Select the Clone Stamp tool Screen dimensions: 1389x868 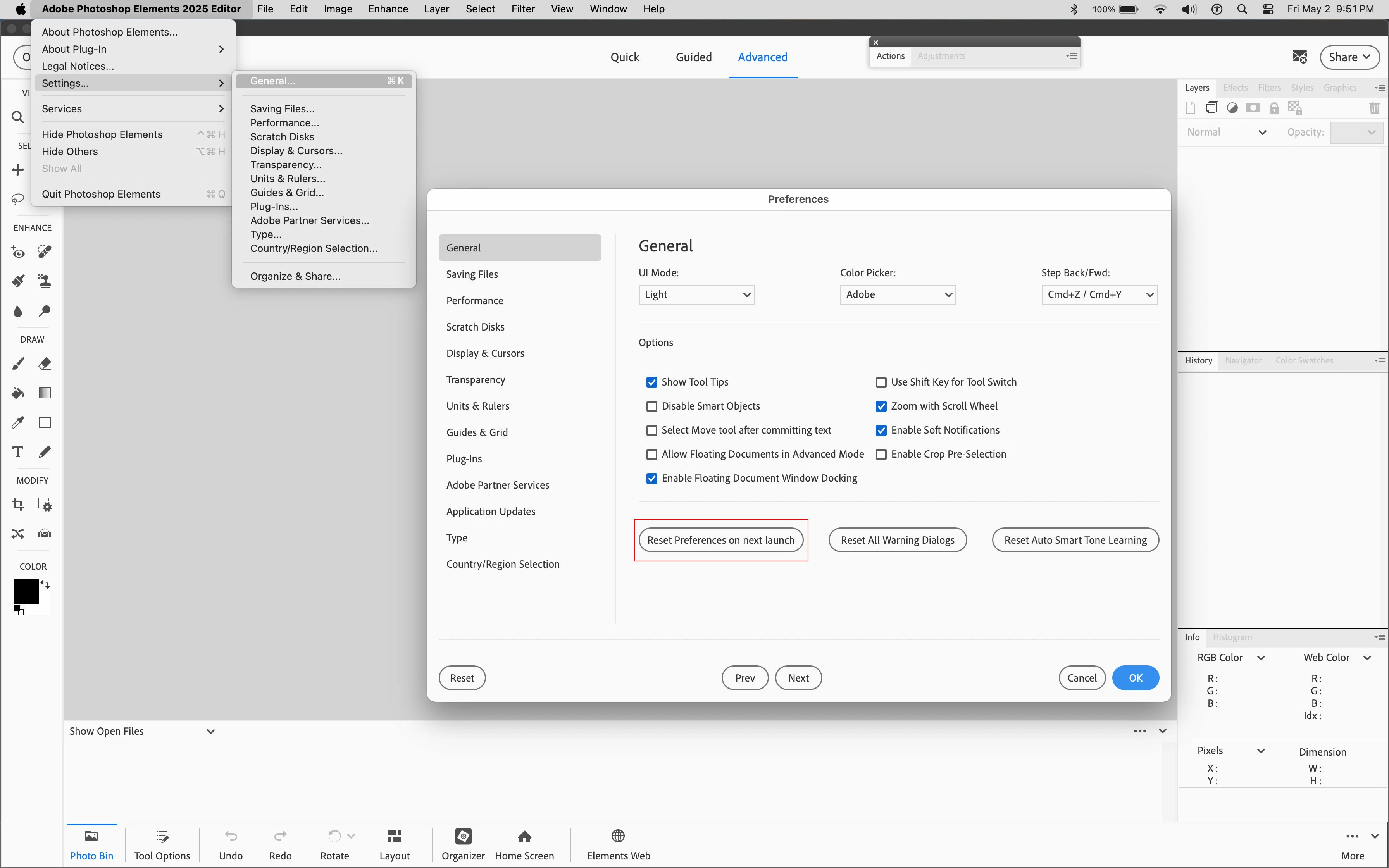pyautogui.click(x=45, y=281)
